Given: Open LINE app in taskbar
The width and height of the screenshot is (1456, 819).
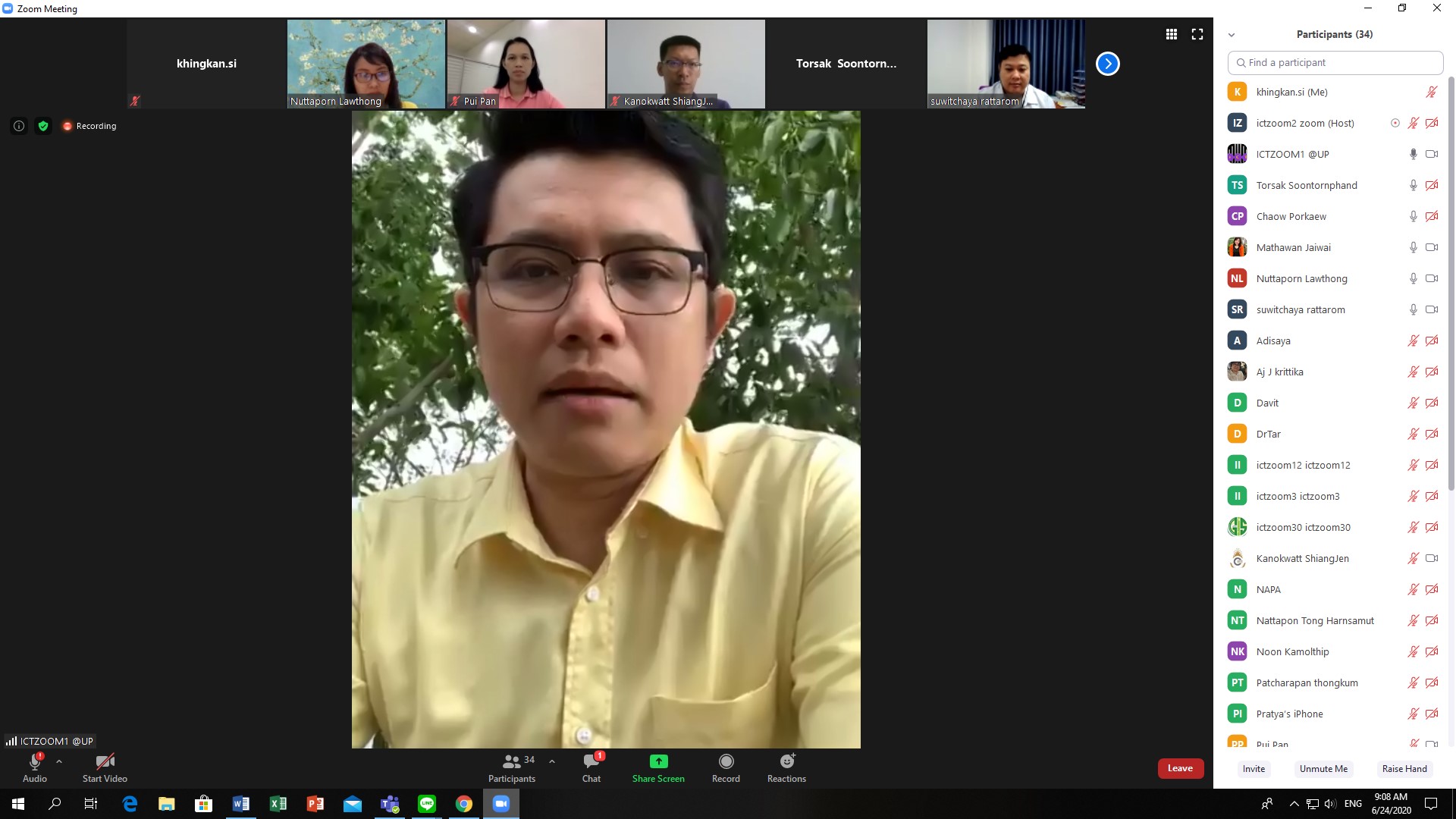Looking at the screenshot, I should tap(427, 804).
